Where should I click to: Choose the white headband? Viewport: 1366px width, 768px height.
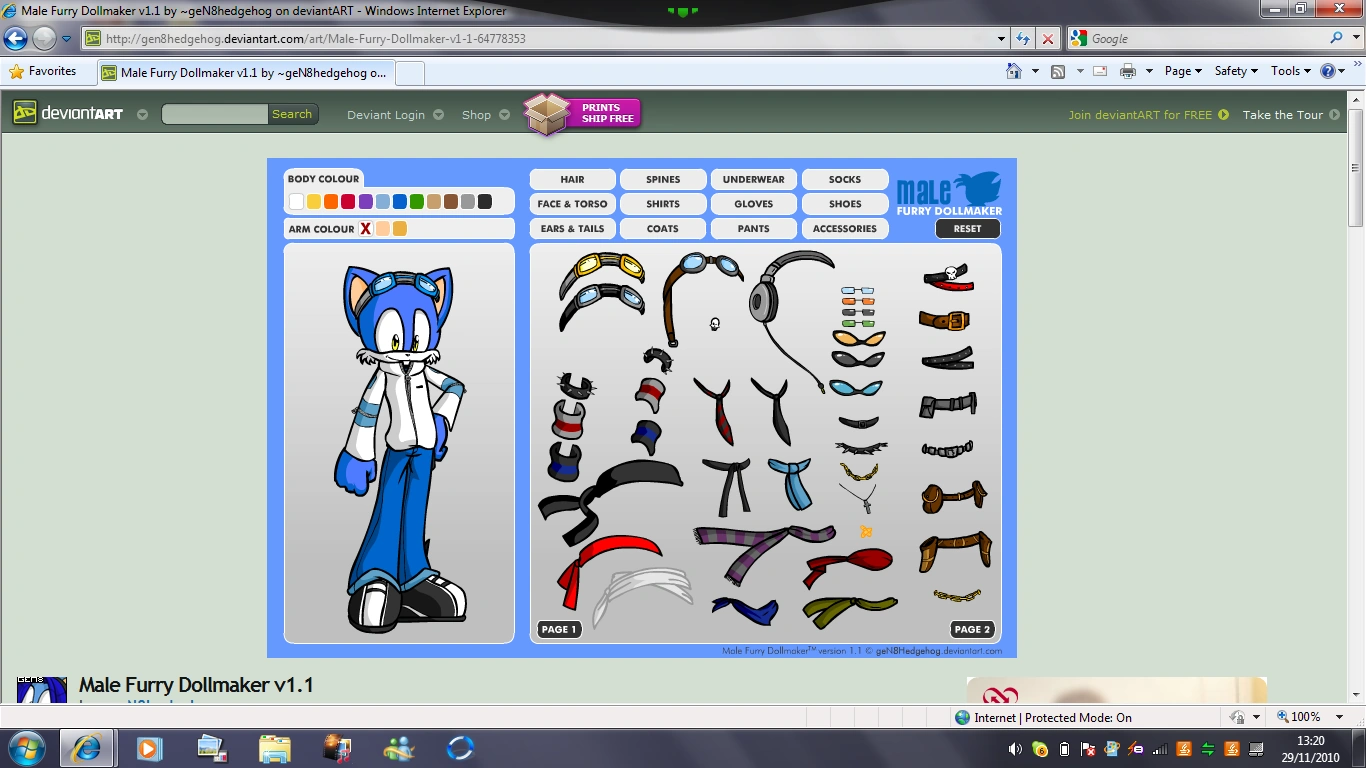pyautogui.click(x=642, y=595)
